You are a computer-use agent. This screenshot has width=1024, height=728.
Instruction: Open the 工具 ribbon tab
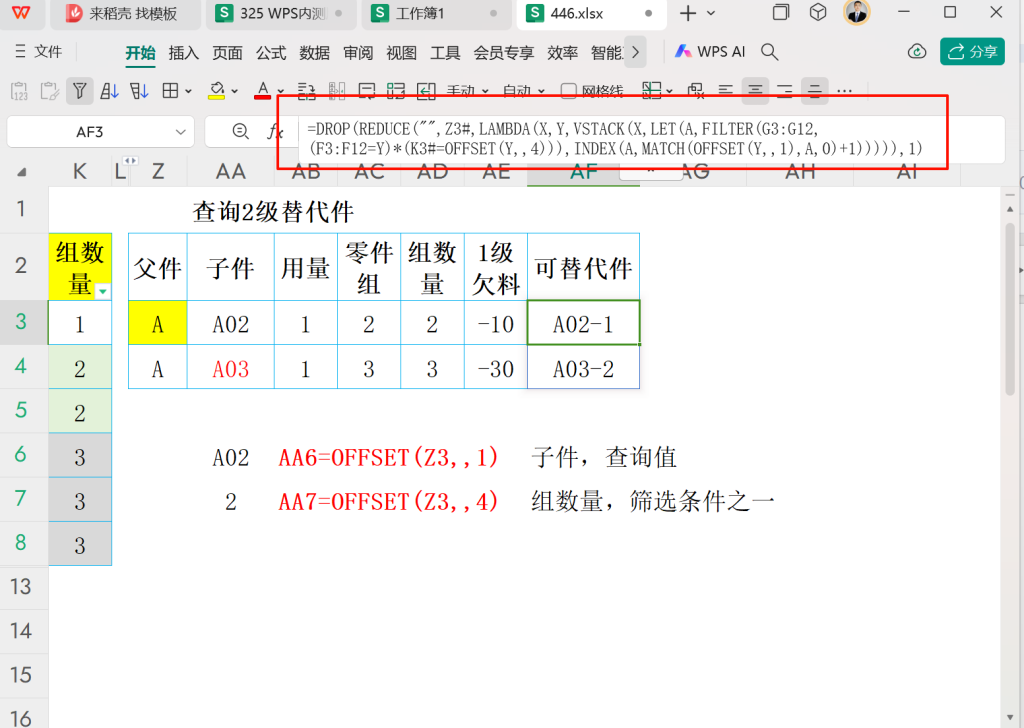click(x=445, y=53)
